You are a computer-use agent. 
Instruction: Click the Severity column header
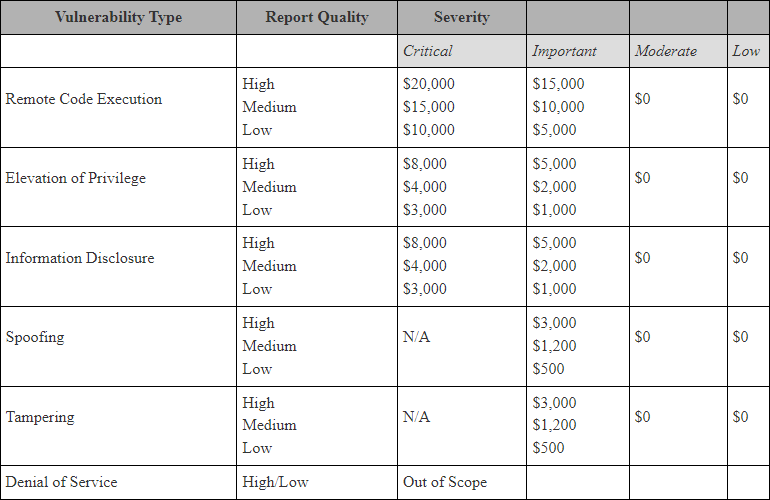[461, 17]
